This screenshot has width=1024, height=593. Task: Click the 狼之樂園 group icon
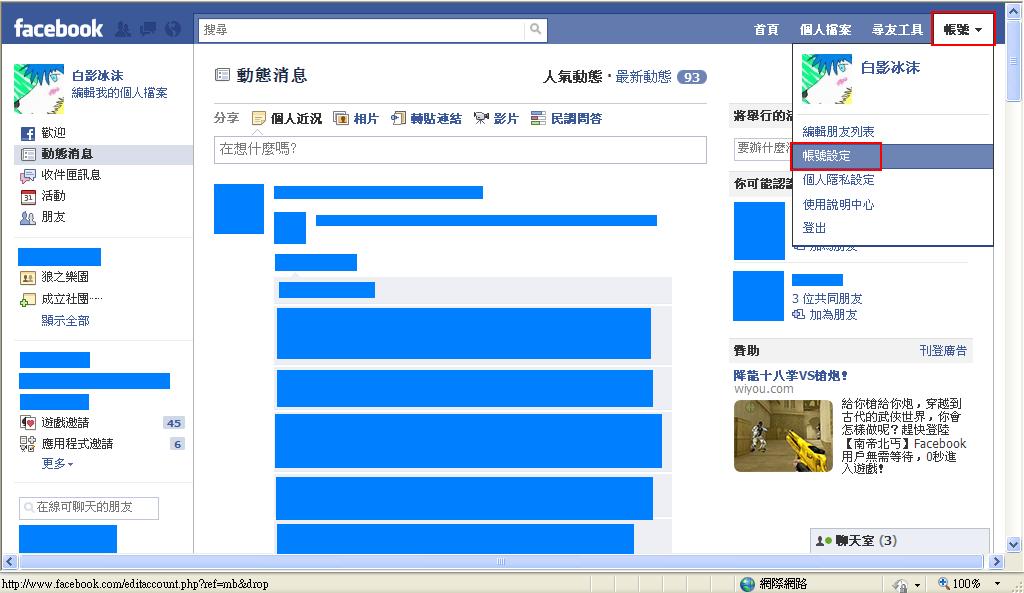(x=27, y=278)
